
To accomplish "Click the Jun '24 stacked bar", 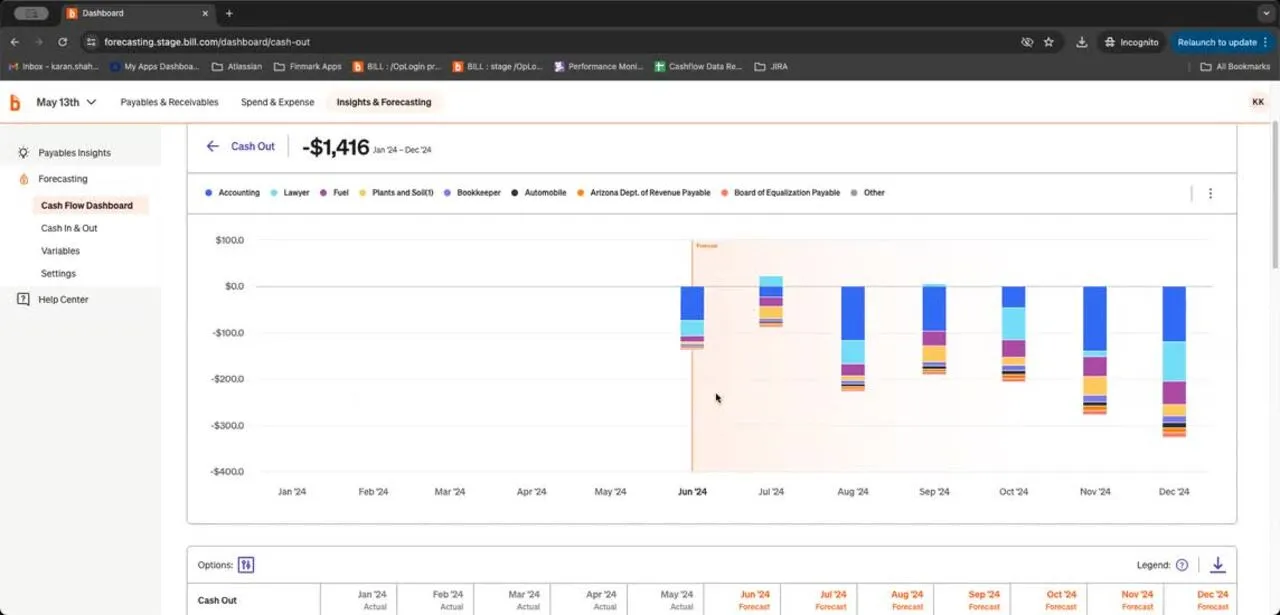I will coord(692,317).
